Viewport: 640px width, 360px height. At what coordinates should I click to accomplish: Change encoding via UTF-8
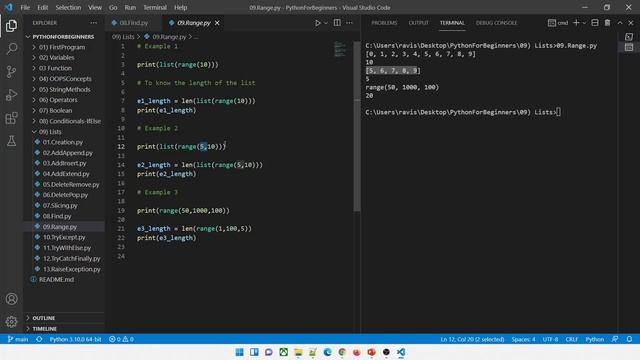point(550,339)
